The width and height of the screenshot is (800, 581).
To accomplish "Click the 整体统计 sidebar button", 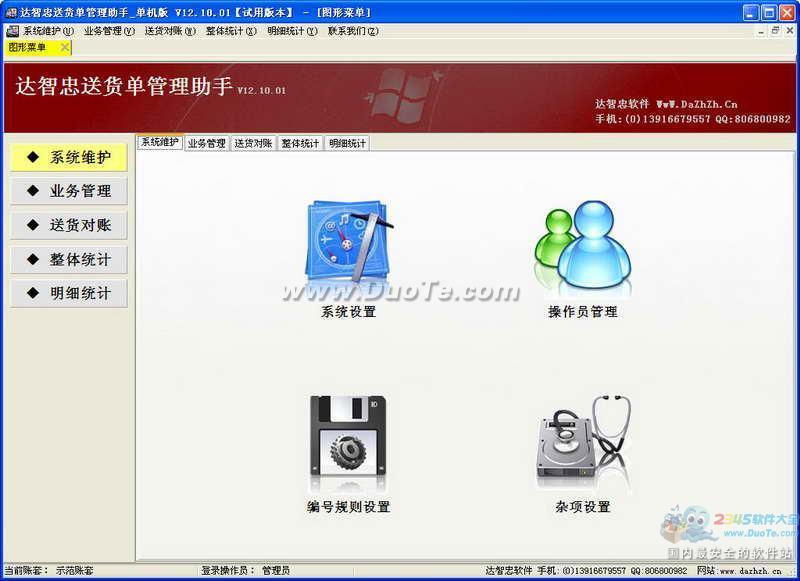I will click(x=68, y=259).
